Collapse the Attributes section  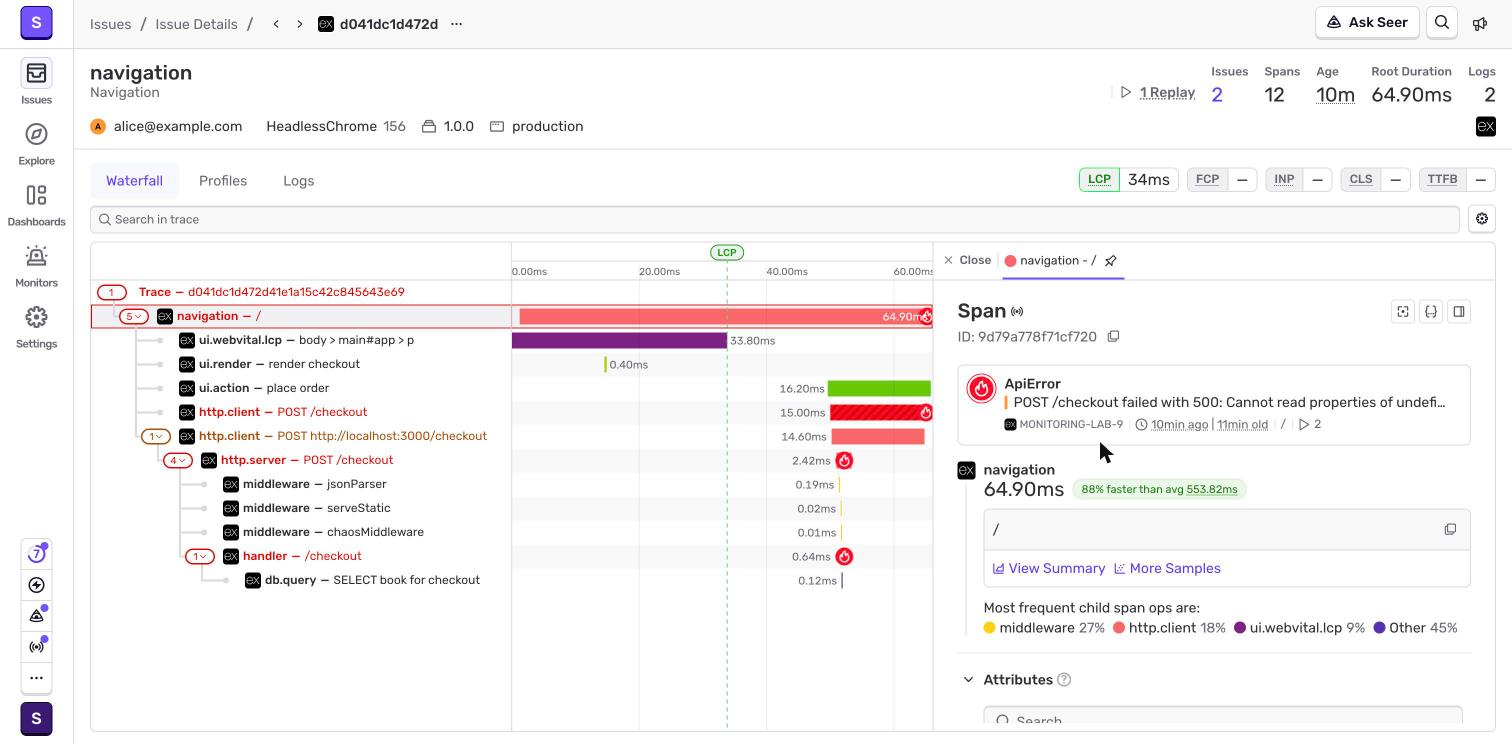[968, 680]
